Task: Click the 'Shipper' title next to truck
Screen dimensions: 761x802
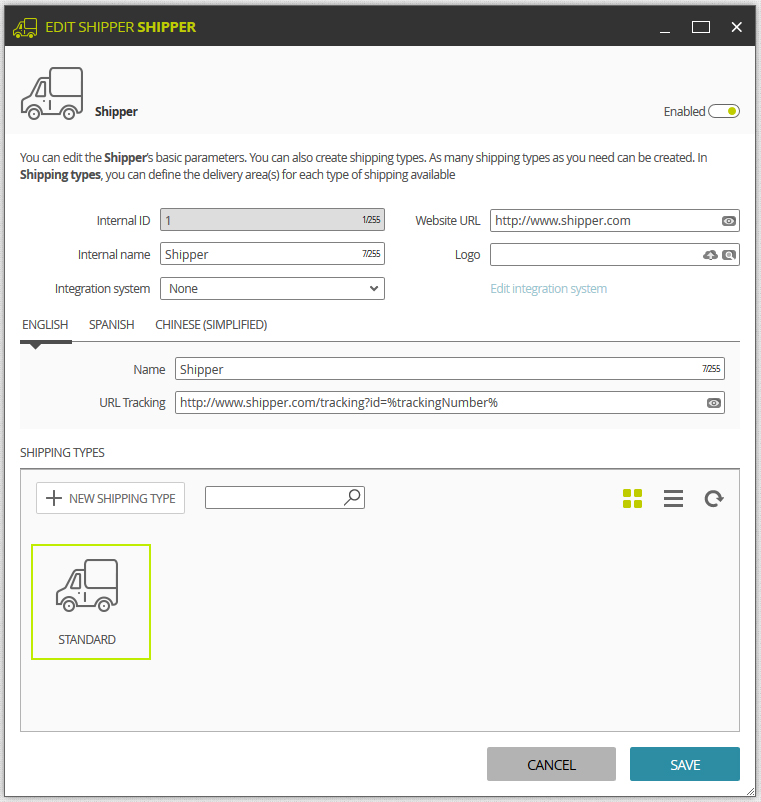Action: click(116, 112)
